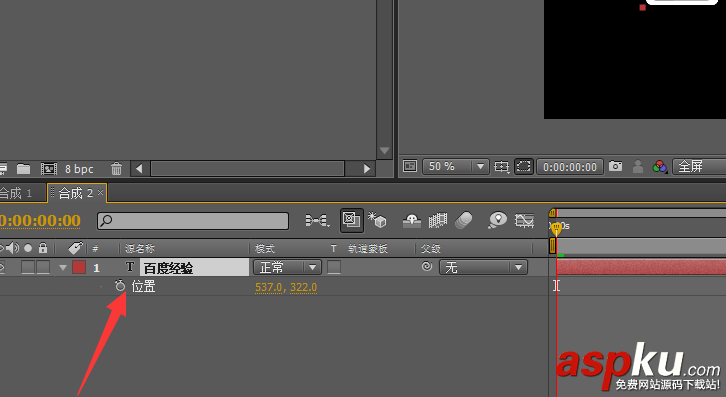The image size is (726, 397).
Task: Click the solo dot column header
Action: (28, 248)
